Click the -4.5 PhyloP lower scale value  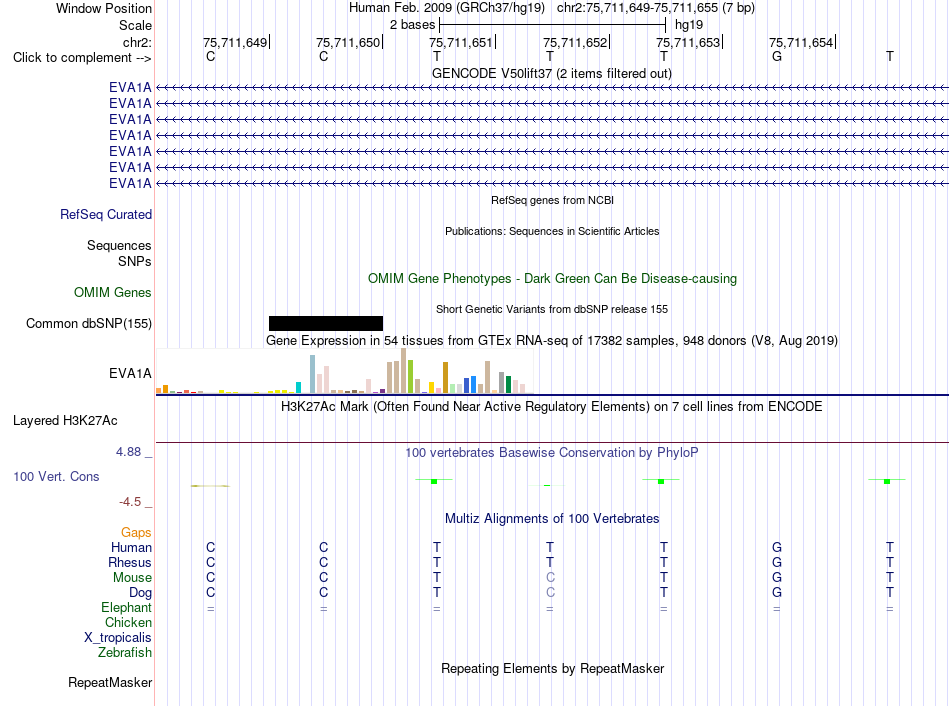point(130,502)
